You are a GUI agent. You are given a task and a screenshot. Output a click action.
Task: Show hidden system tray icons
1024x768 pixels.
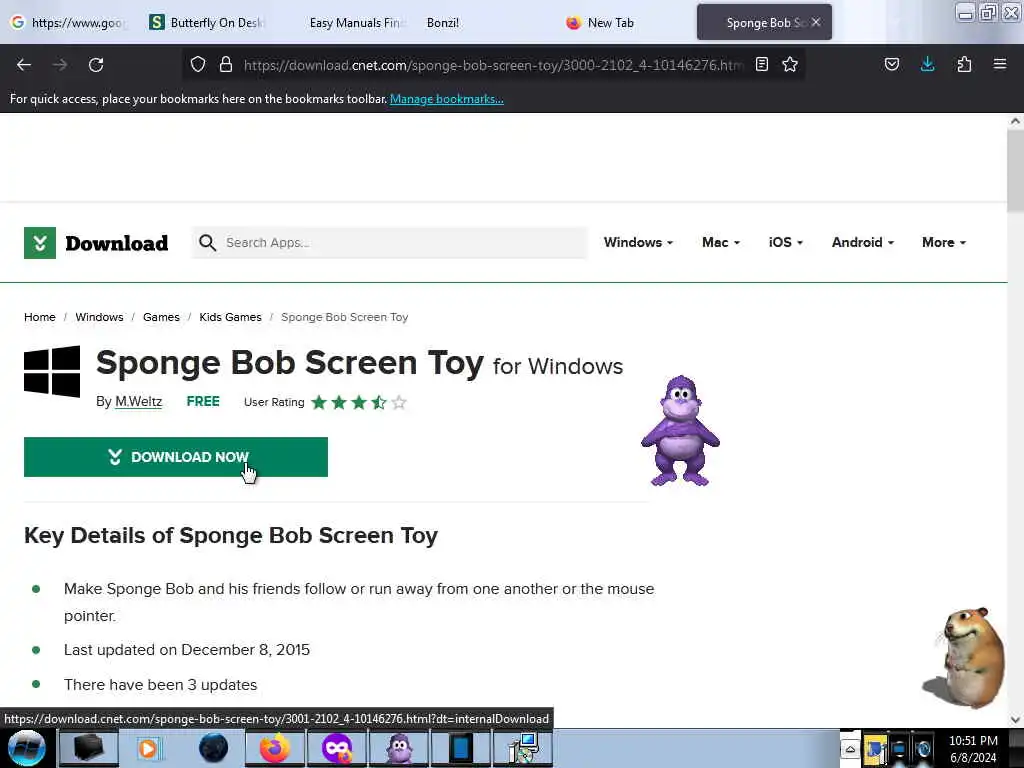click(x=850, y=749)
